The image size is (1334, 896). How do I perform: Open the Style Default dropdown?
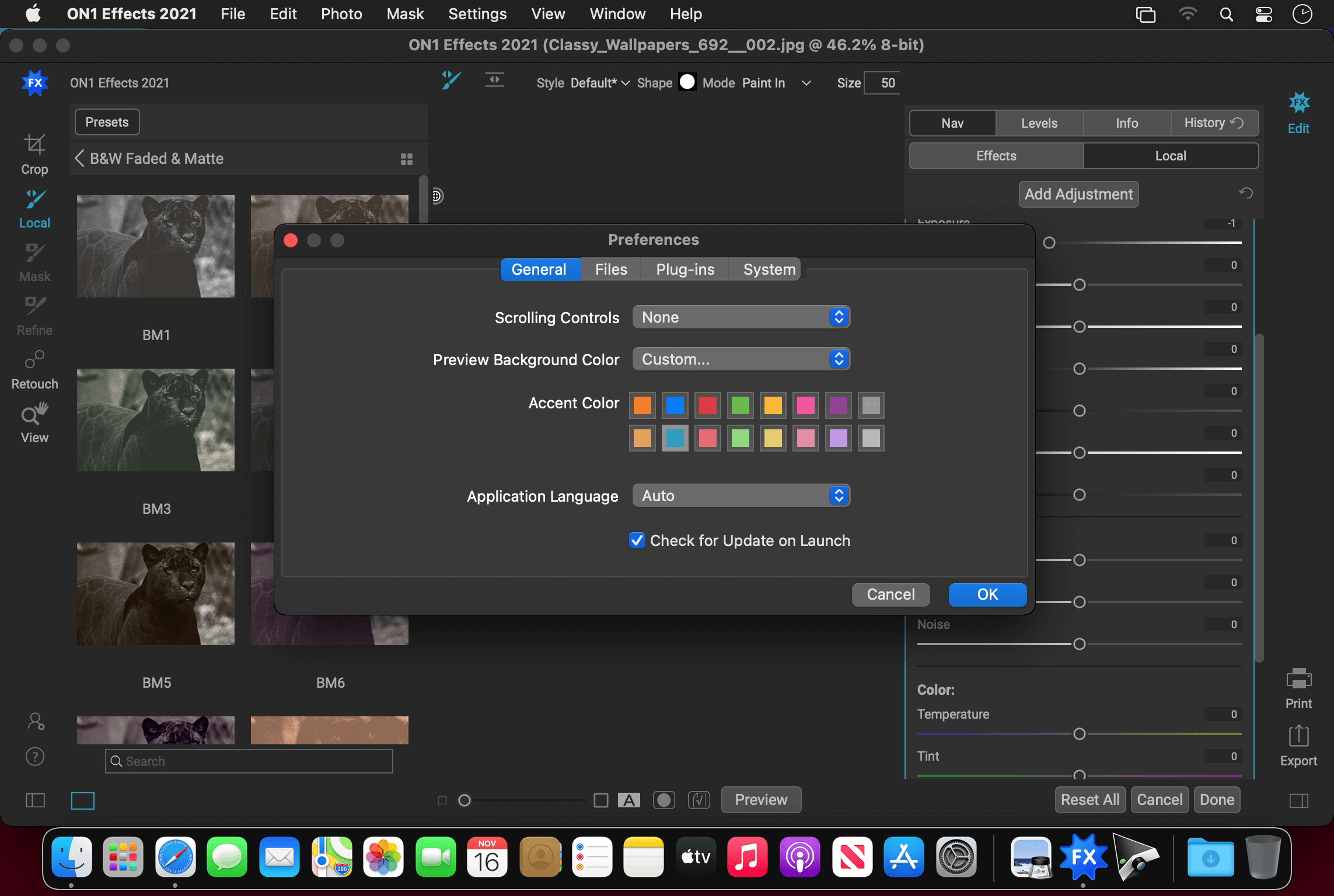point(600,83)
